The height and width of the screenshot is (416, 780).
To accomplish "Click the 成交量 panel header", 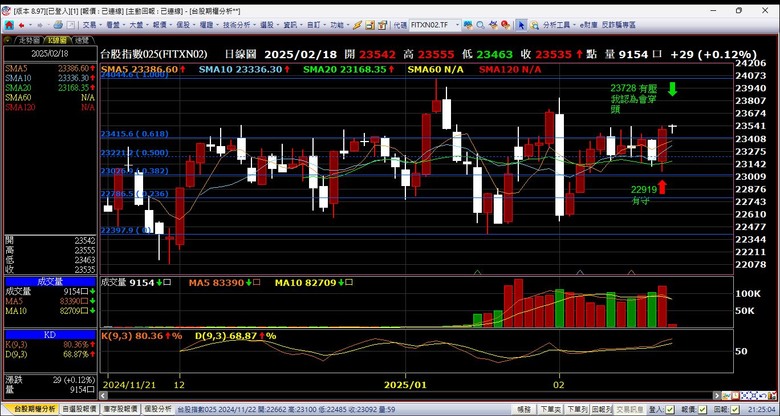I will pyautogui.click(x=50, y=282).
